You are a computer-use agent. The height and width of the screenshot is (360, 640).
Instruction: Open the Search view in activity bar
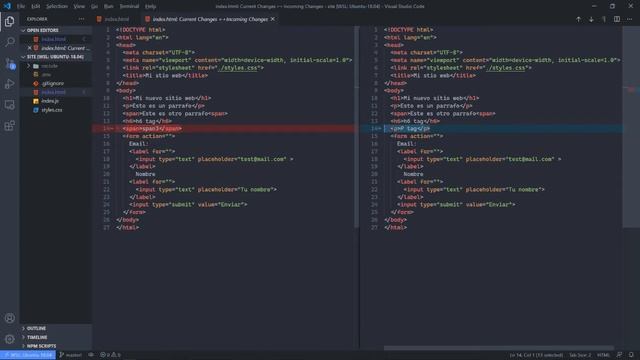click(x=9, y=42)
